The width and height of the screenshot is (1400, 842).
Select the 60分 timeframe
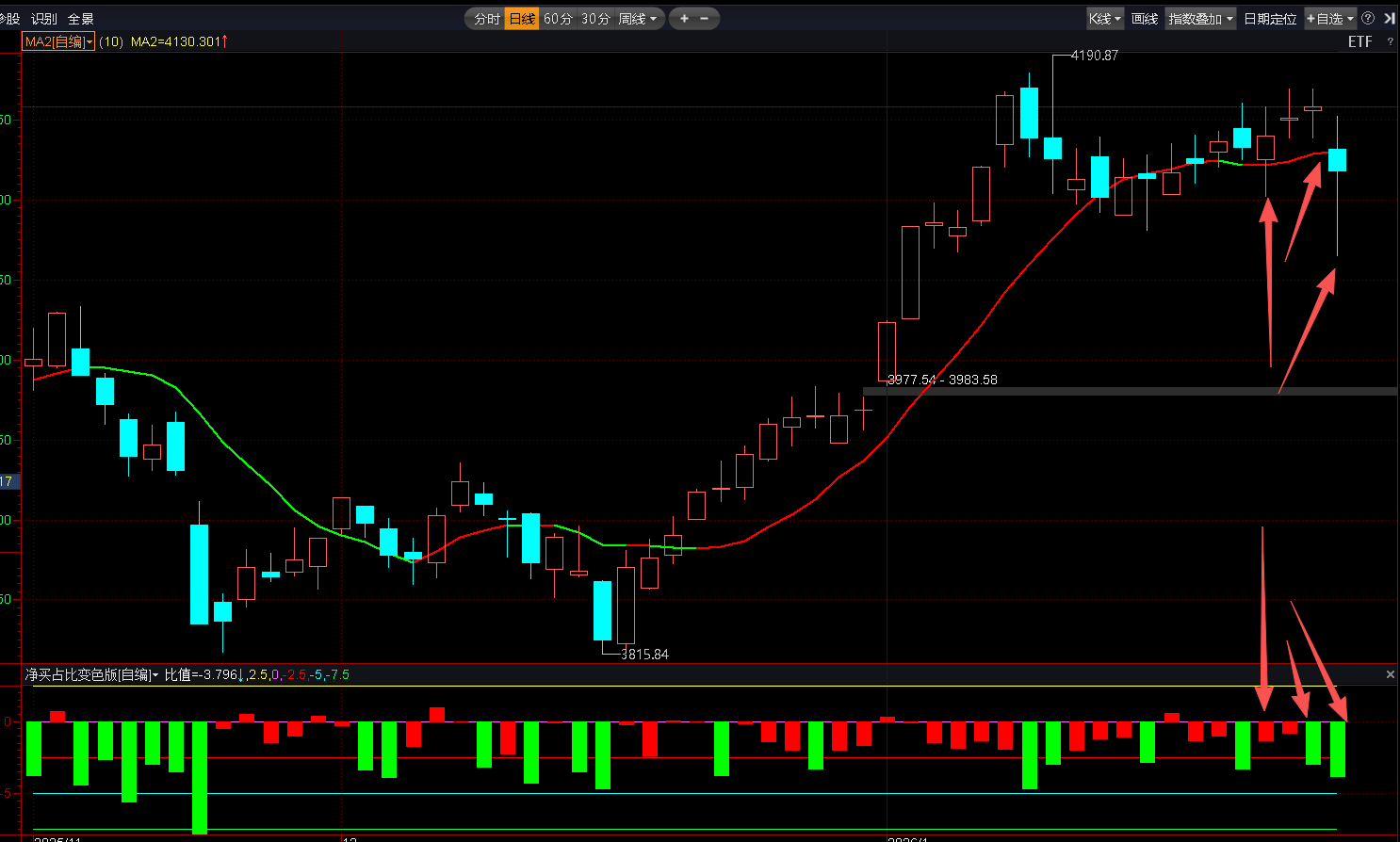[x=558, y=19]
